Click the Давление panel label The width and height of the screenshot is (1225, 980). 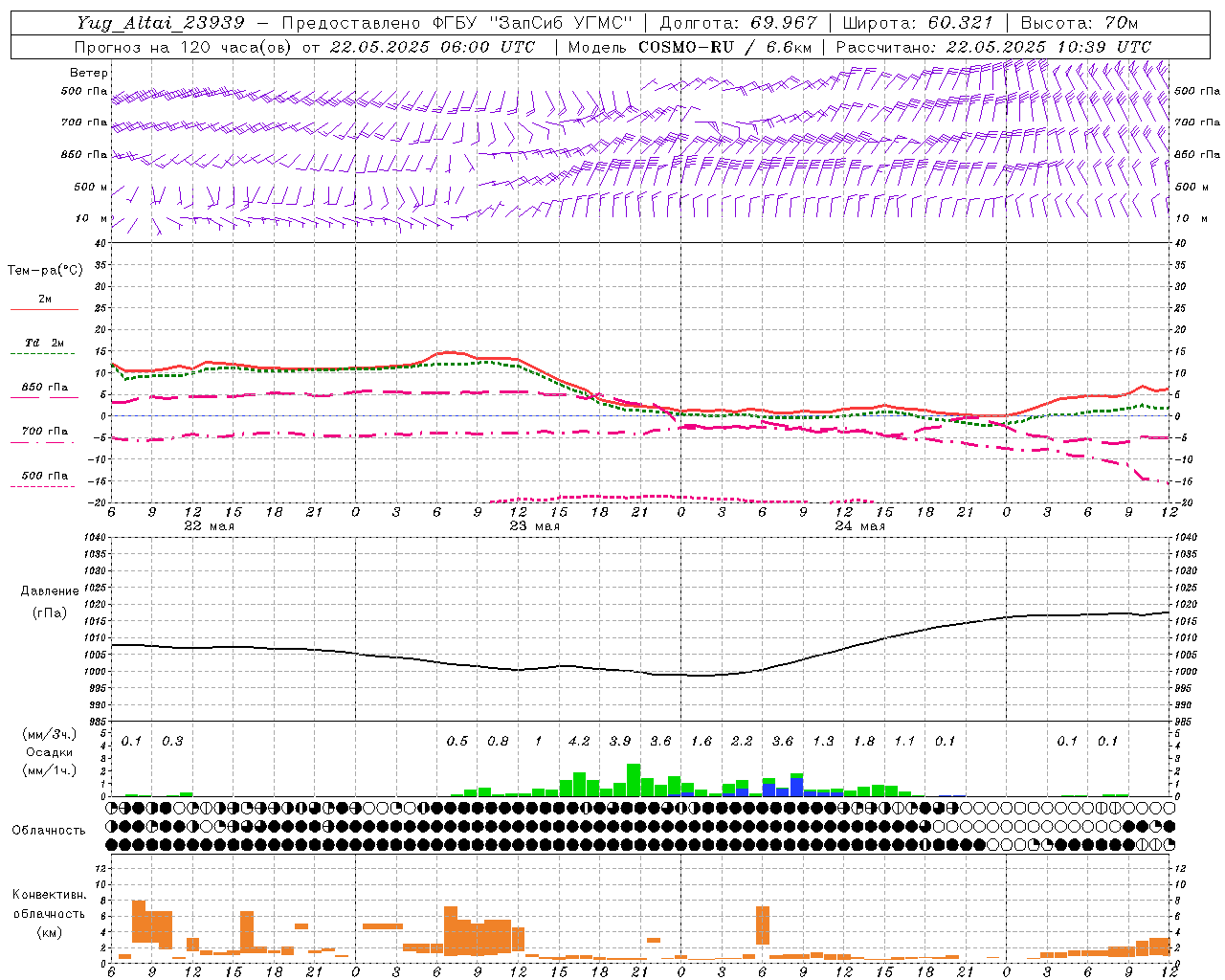50,591
